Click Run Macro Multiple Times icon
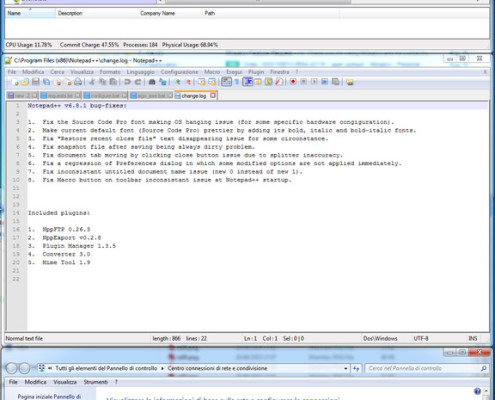The width and height of the screenshot is (495, 400). [325, 82]
